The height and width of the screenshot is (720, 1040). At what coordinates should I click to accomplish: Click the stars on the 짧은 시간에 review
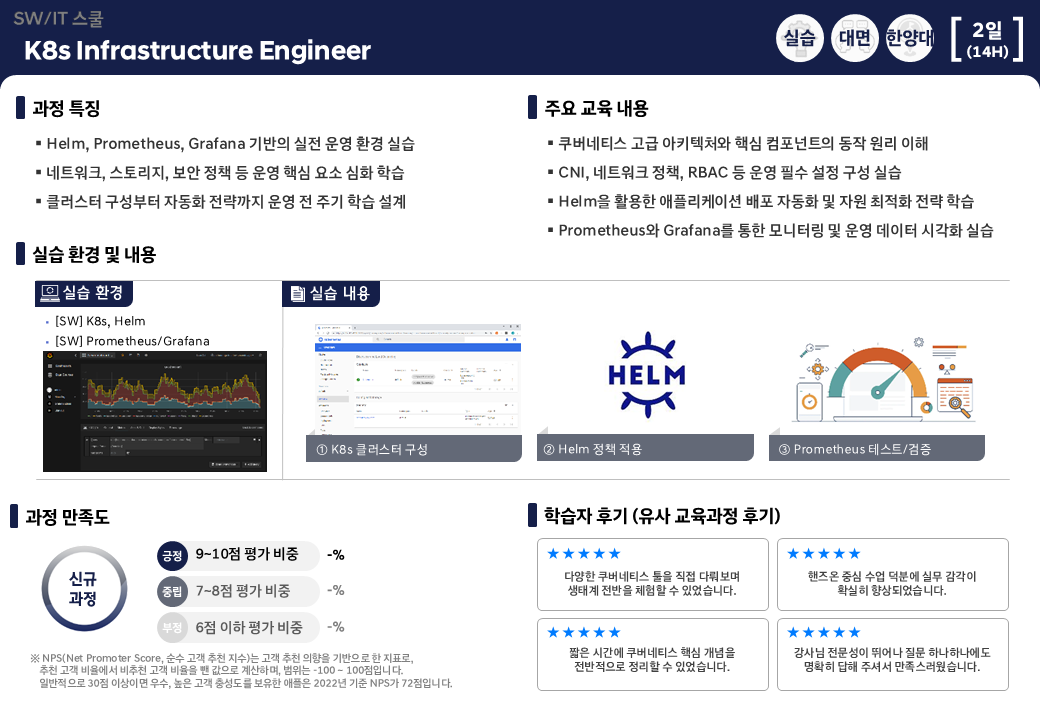584,632
